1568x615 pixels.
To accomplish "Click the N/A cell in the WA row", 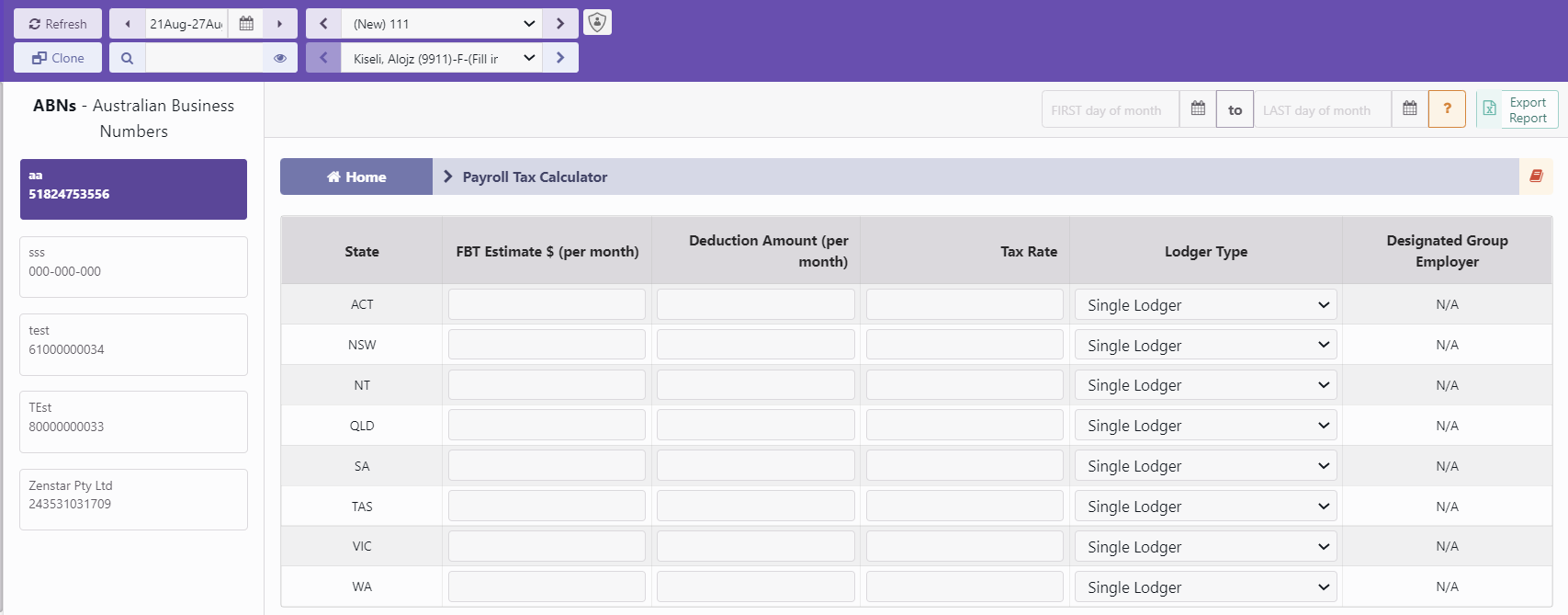I will click(x=1448, y=587).
